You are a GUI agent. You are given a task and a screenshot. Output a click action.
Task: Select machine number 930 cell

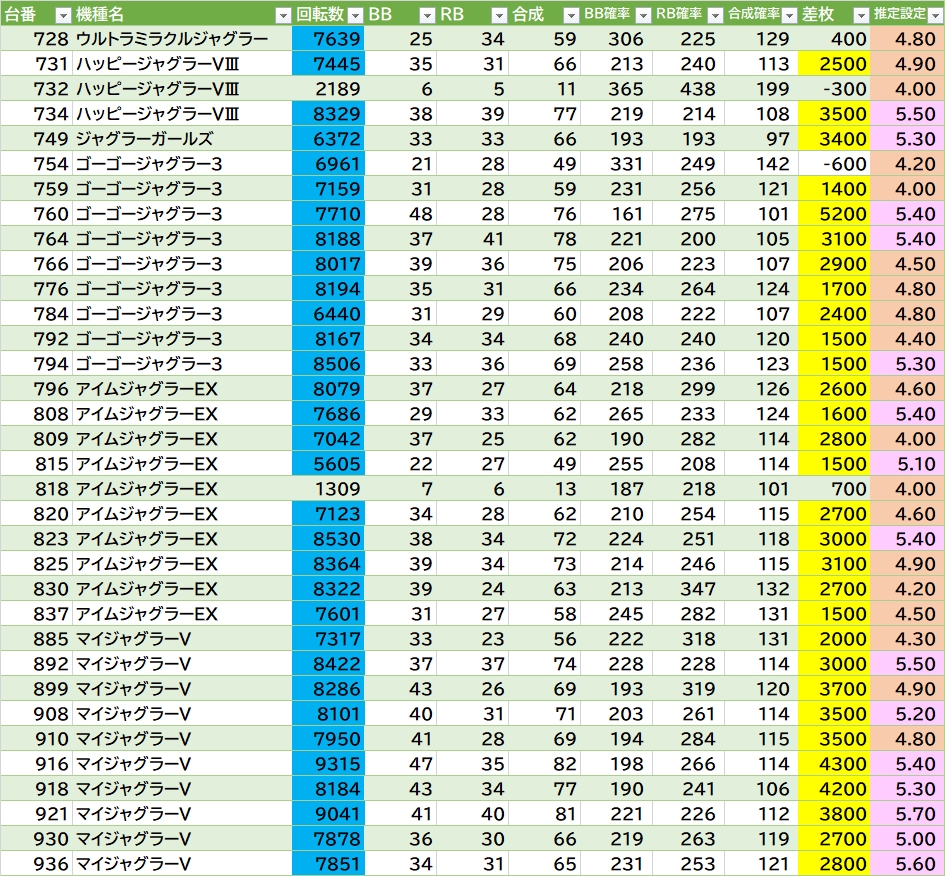coord(36,839)
